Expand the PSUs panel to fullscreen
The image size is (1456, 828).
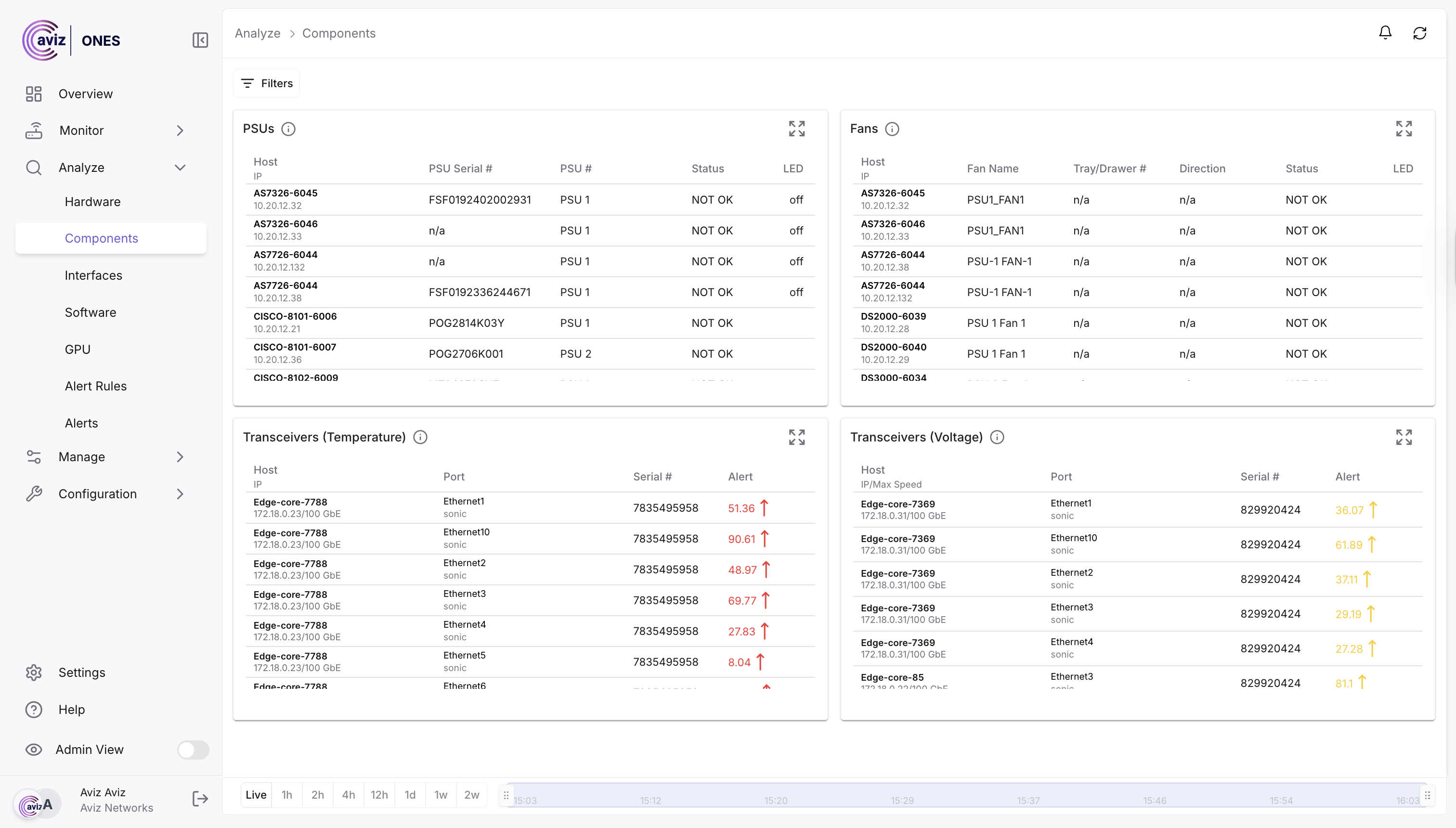[x=796, y=129]
